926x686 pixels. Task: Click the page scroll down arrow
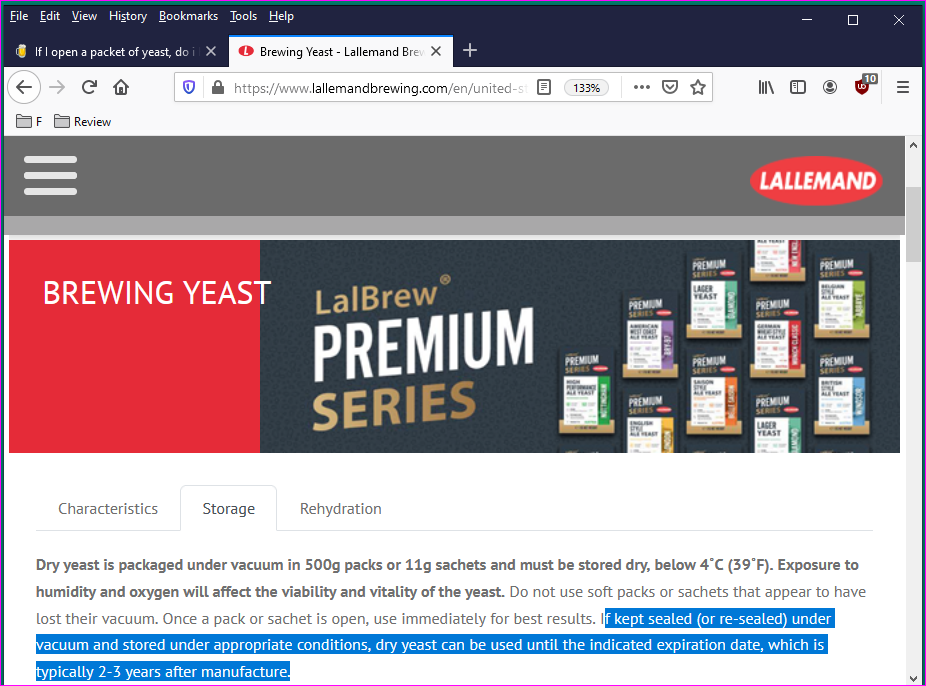pyautogui.click(x=914, y=678)
